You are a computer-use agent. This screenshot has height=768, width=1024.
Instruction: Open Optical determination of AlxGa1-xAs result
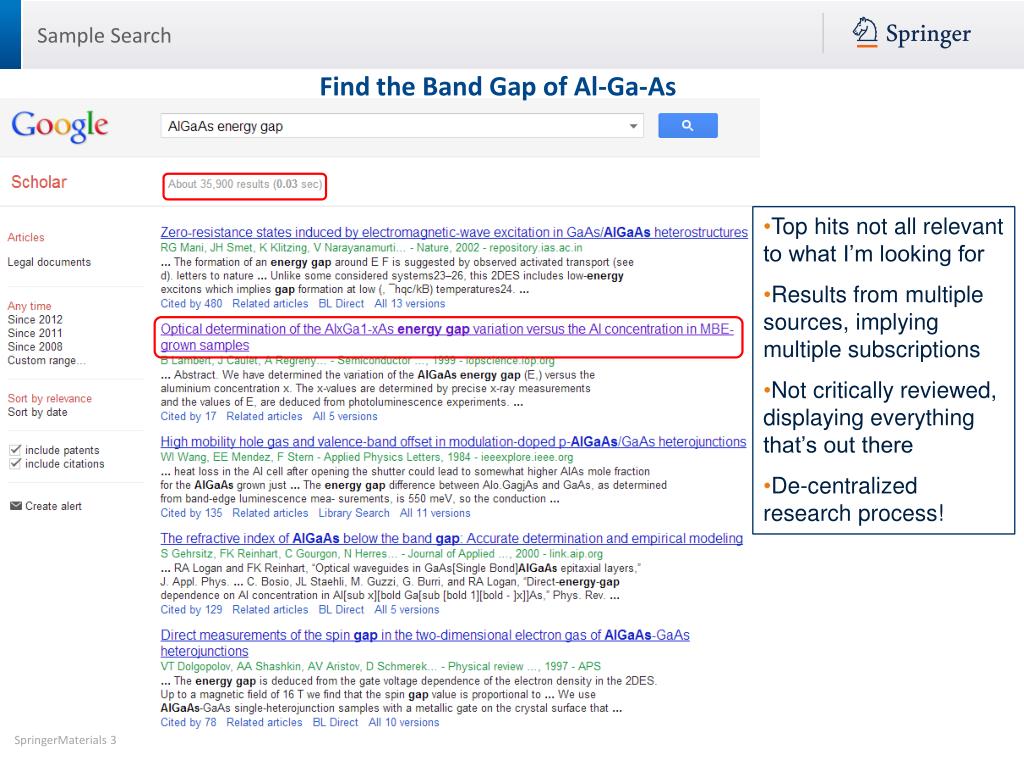(x=447, y=337)
